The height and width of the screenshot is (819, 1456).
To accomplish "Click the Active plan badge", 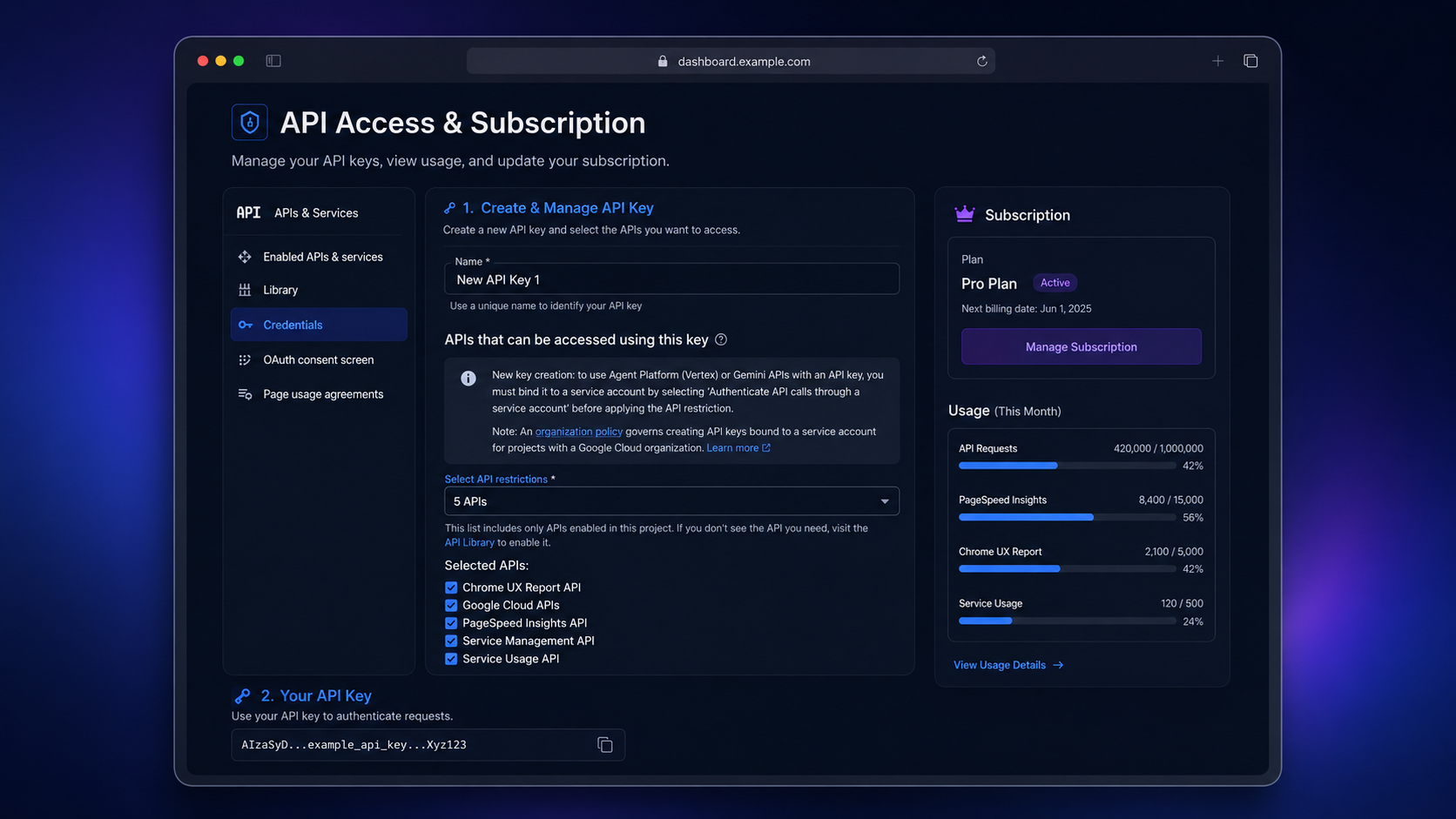I will (1055, 283).
